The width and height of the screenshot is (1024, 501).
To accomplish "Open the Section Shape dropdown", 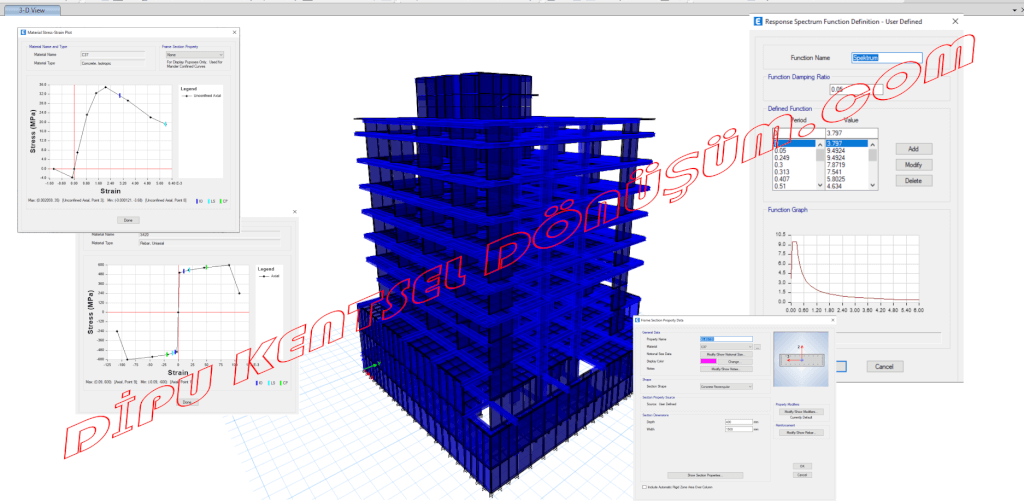I will pos(726,387).
